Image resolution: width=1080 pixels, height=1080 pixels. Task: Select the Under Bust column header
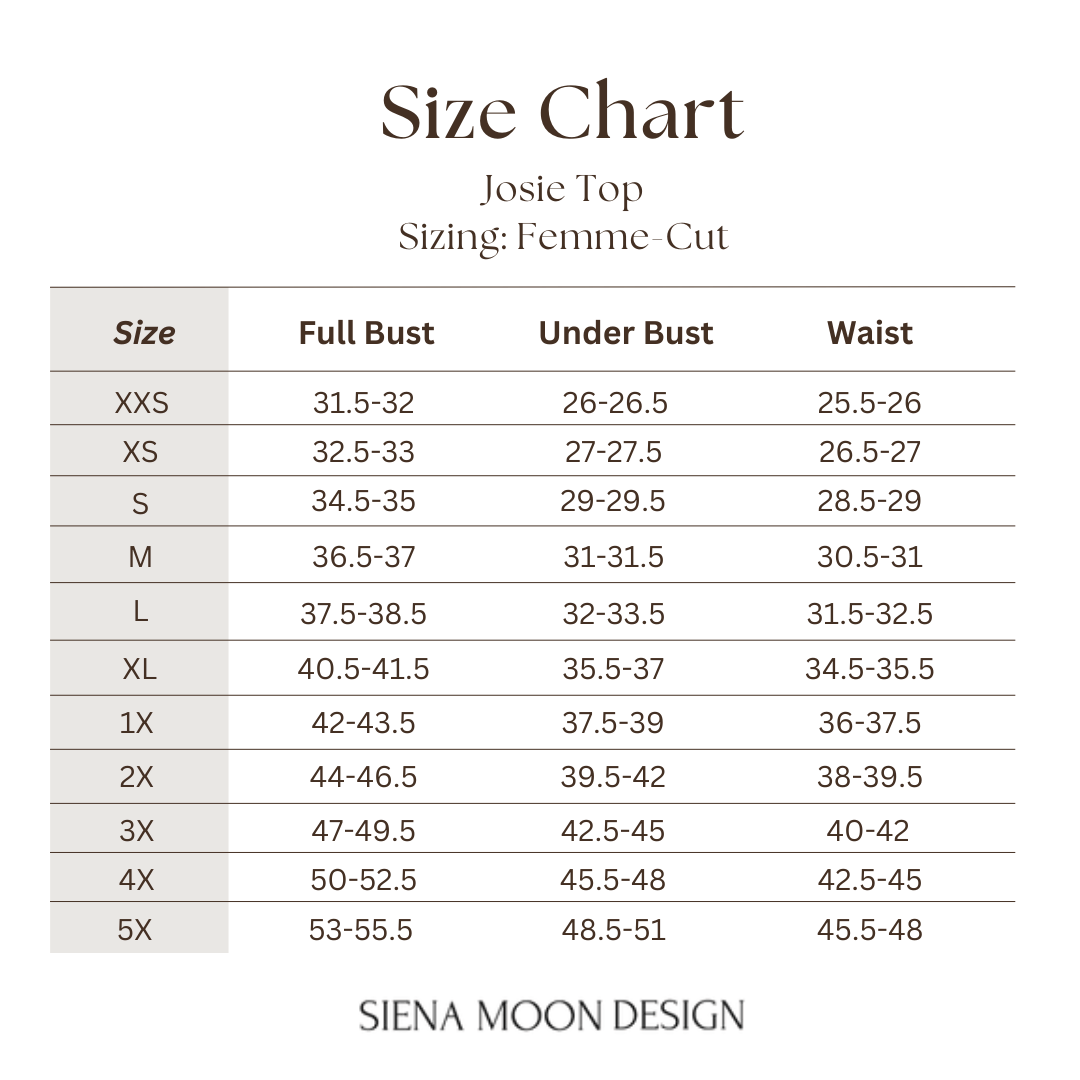626,333
